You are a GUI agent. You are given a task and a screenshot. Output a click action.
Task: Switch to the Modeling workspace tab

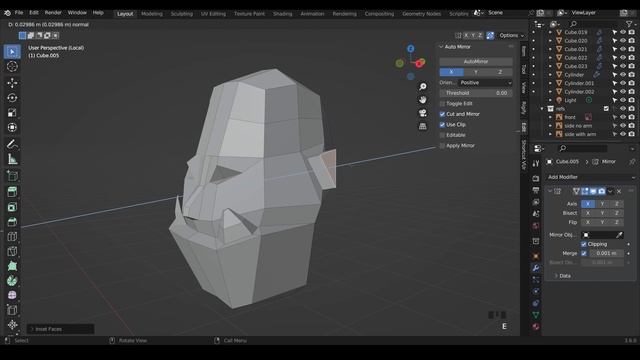pos(152,13)
